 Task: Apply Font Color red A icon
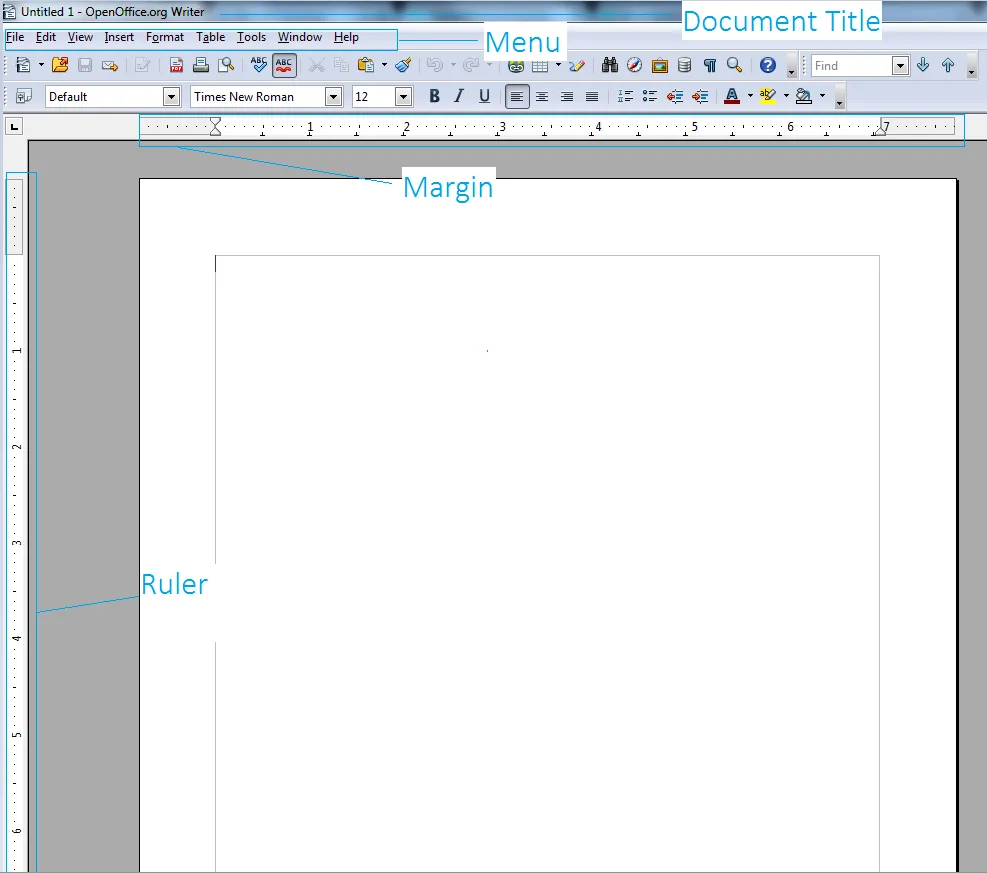(731, 96)
